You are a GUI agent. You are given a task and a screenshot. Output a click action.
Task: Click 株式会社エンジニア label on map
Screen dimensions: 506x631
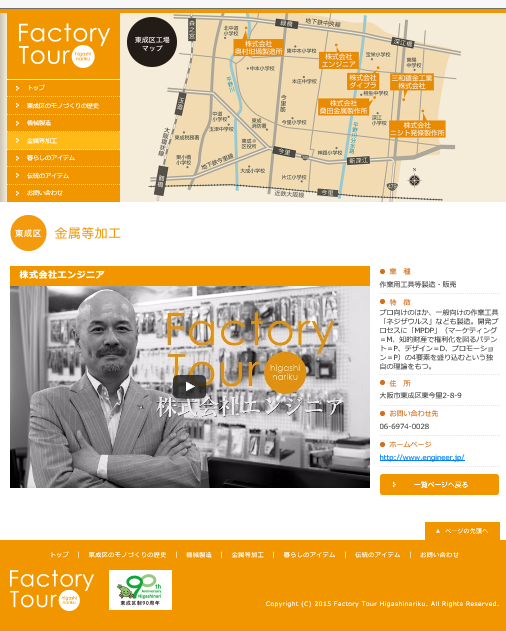339,60
